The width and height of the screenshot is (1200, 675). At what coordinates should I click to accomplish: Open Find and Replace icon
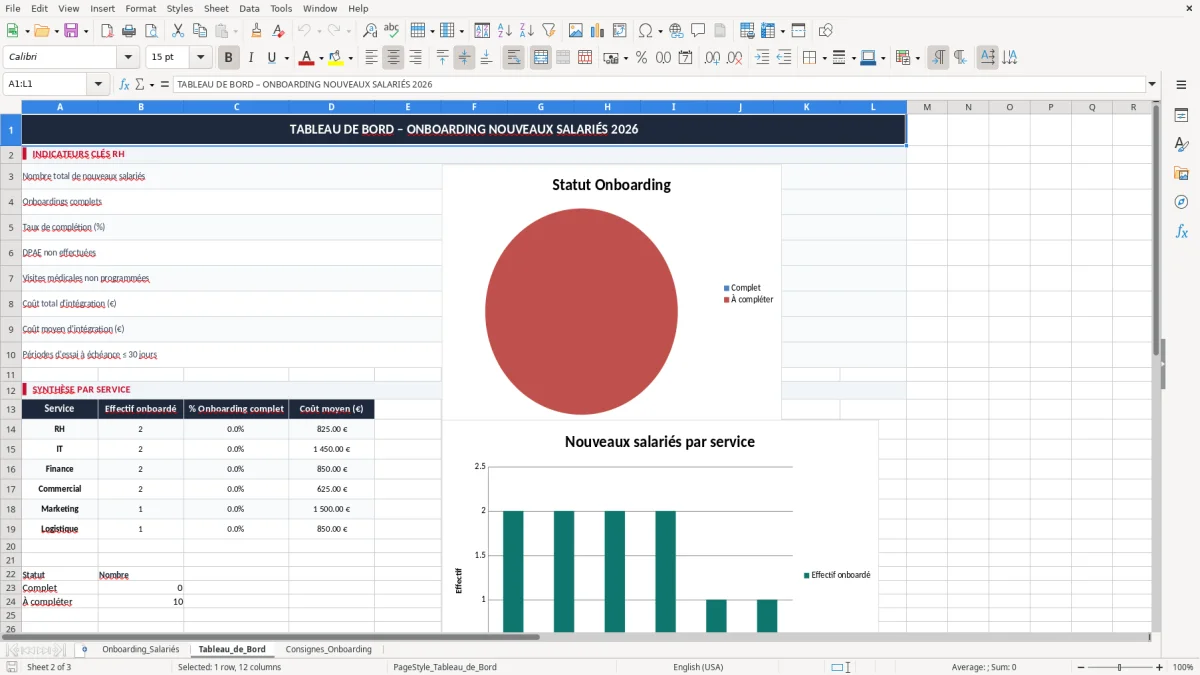(370, 31)
